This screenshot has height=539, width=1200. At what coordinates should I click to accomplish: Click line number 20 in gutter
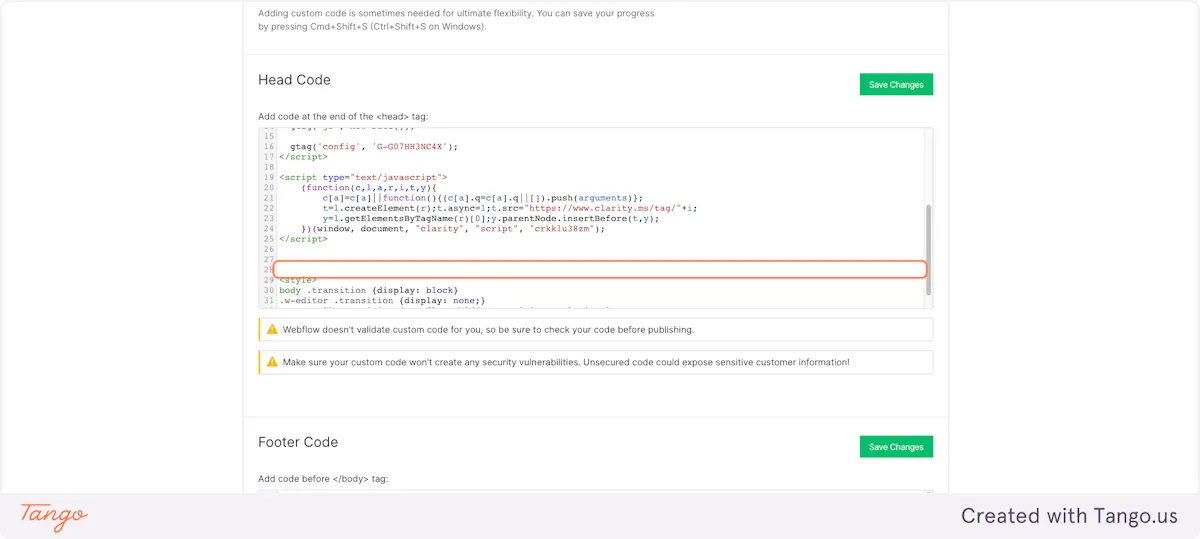[x=268, y=187]
